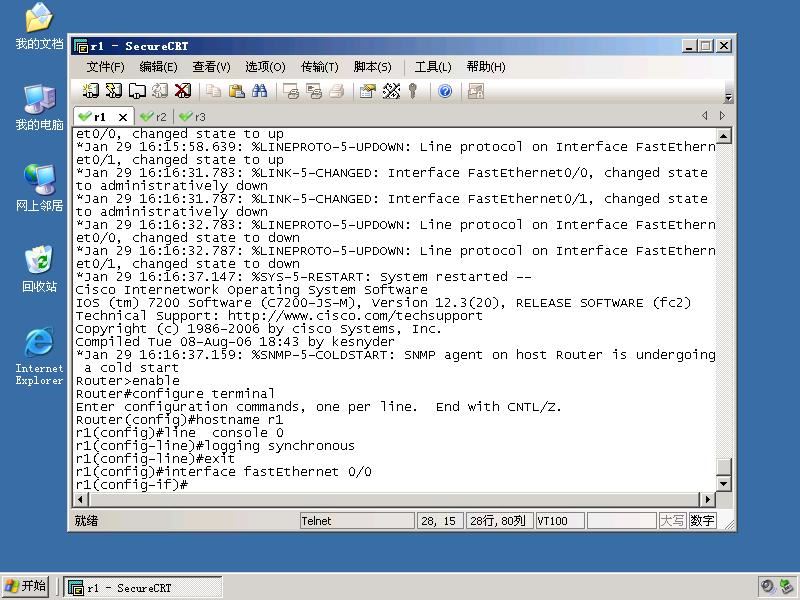The height and width of the screenshot is (600, 800).
Task: Click the speaker icon in system tray
Action: (x=767, y=587)
